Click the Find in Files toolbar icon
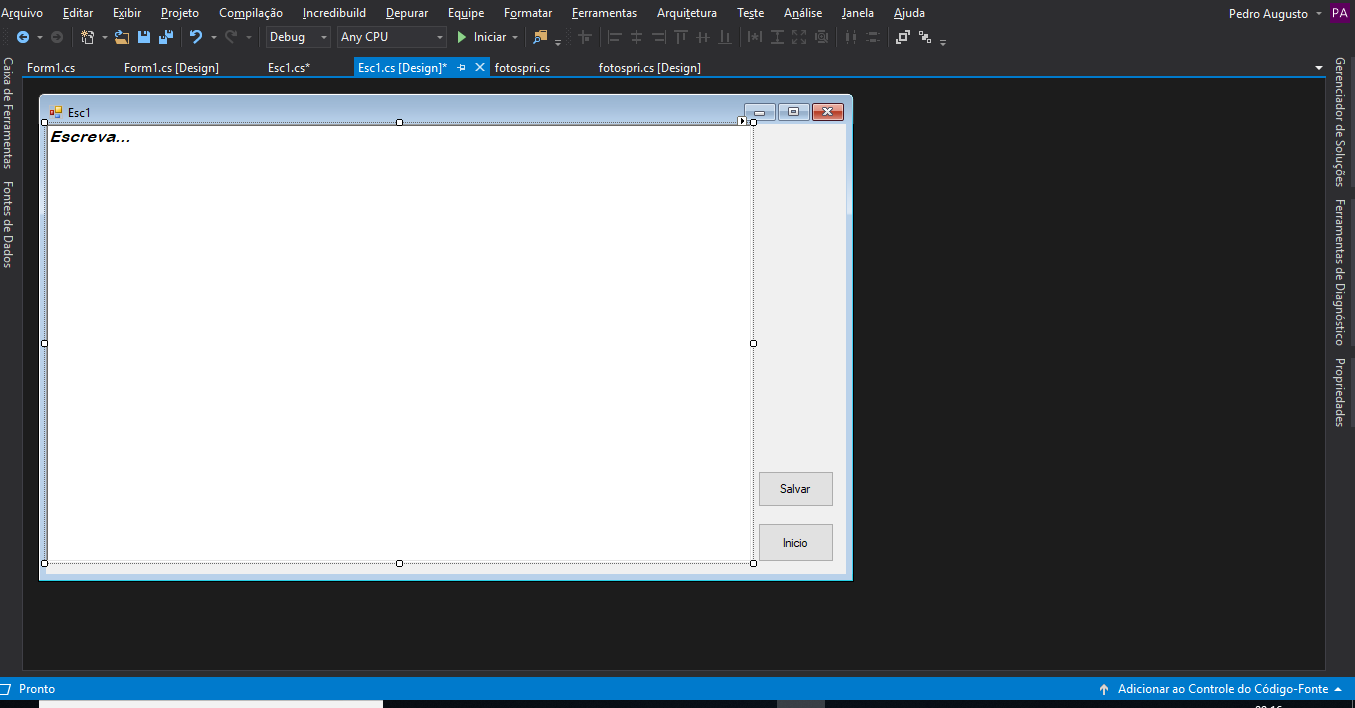The image size is (1355, 708). [541, 37]
